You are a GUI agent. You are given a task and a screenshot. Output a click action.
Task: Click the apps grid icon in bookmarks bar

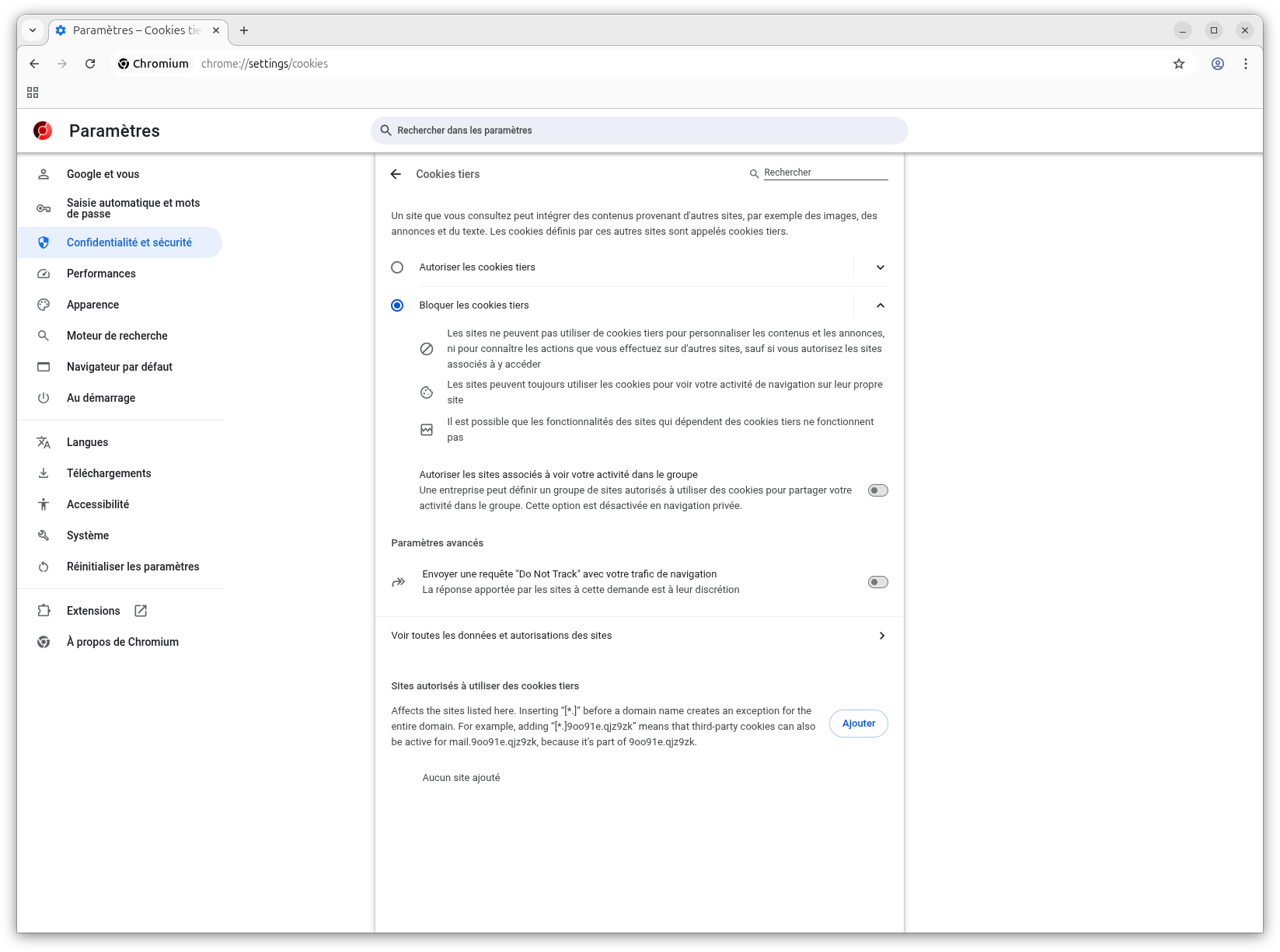click(x=33, y=92)
